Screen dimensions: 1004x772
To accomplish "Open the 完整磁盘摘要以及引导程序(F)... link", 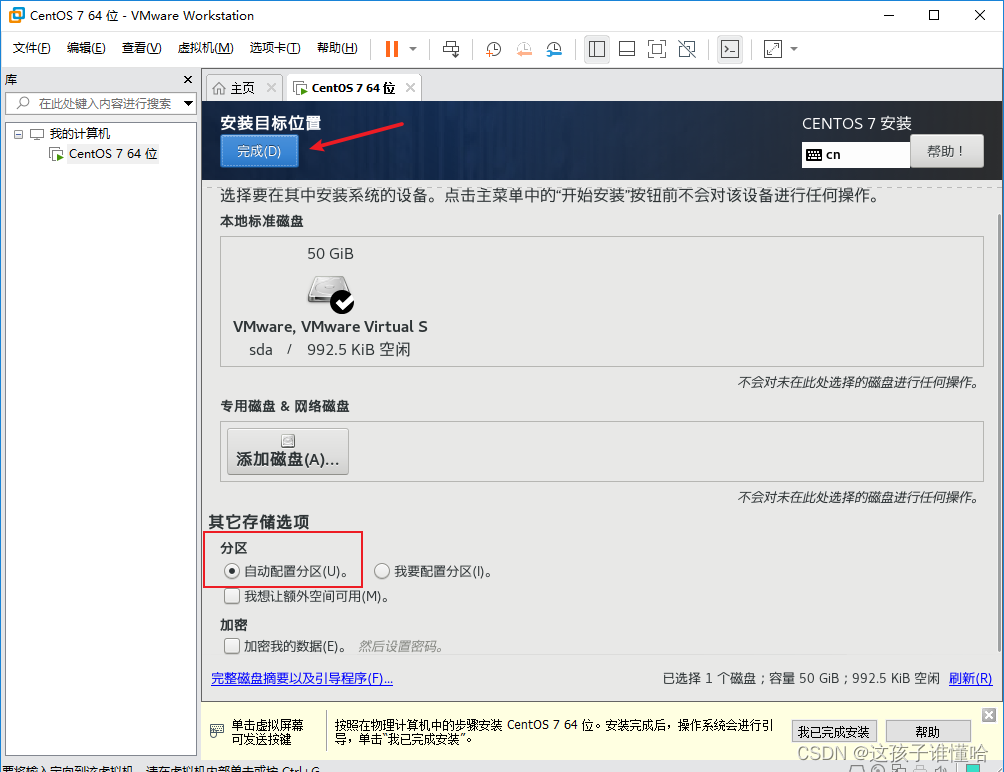I will (x=302, y=679).
